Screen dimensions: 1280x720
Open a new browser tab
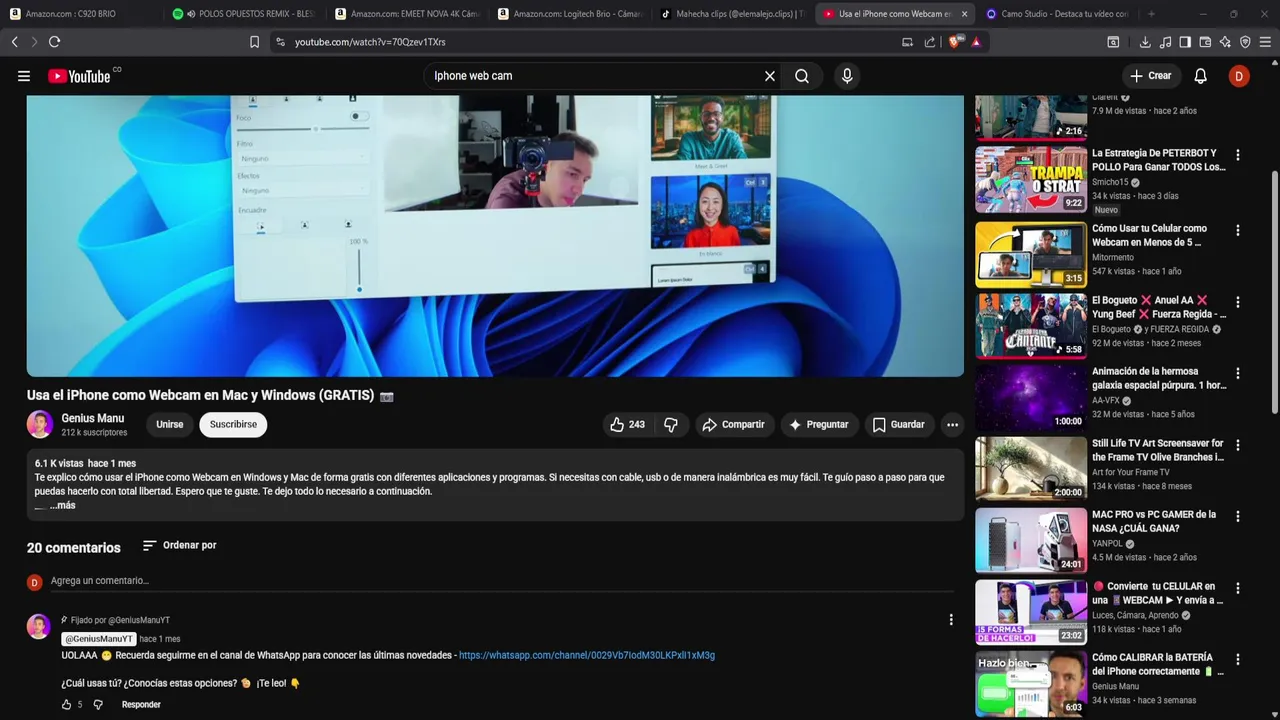[x=1151, y=14]
